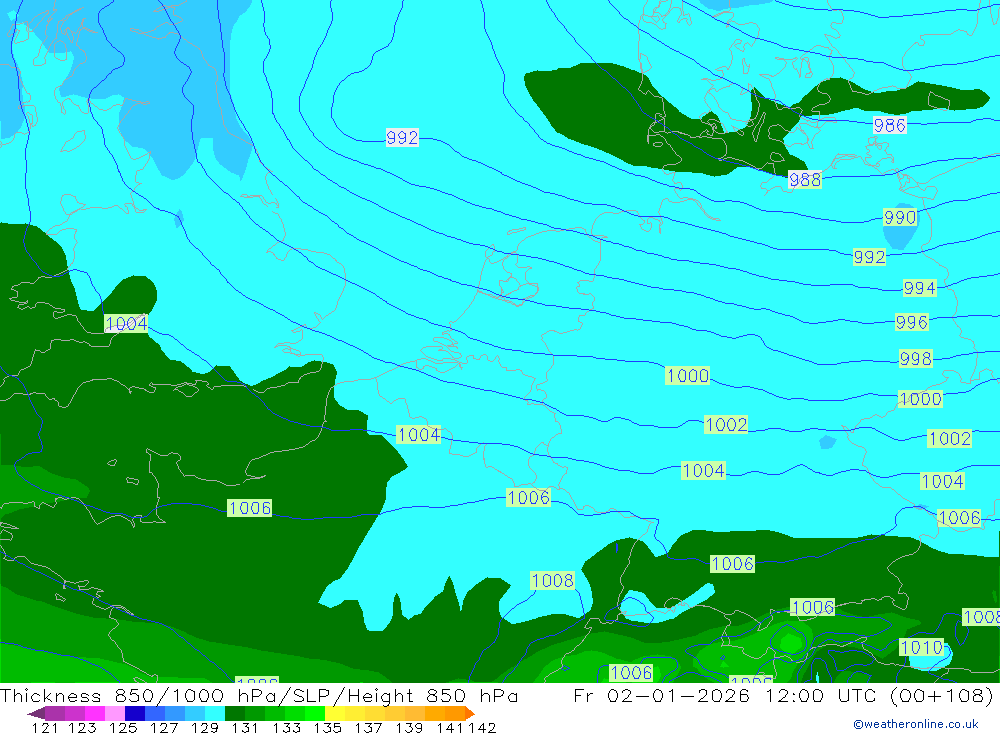This screenshot has height=733, width=1000.
Task: Click the '12:00 UTC' time text
Action: pos(821,695)
